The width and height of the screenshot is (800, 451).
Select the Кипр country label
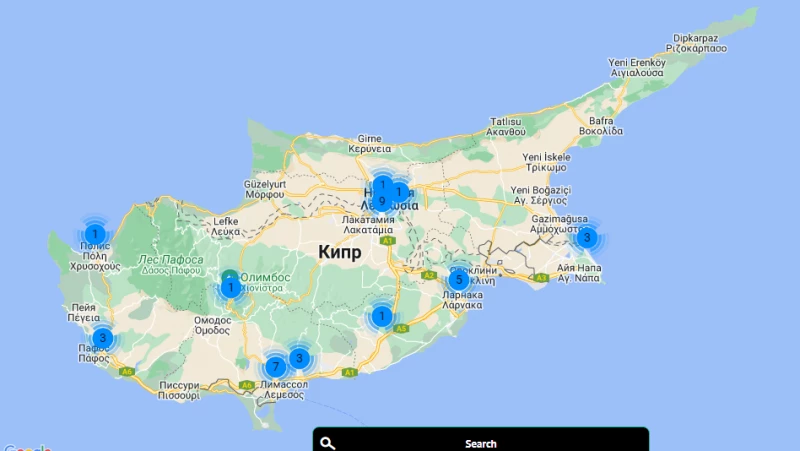click(340, 252)
